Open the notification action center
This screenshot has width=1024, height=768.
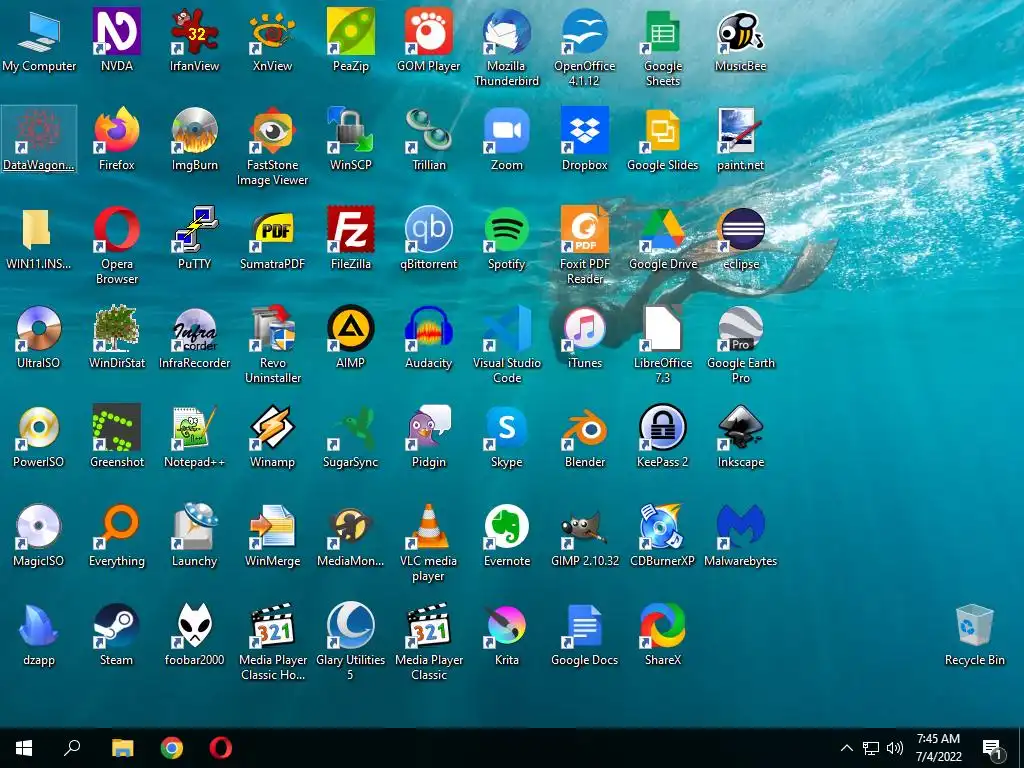coord(993,750)
